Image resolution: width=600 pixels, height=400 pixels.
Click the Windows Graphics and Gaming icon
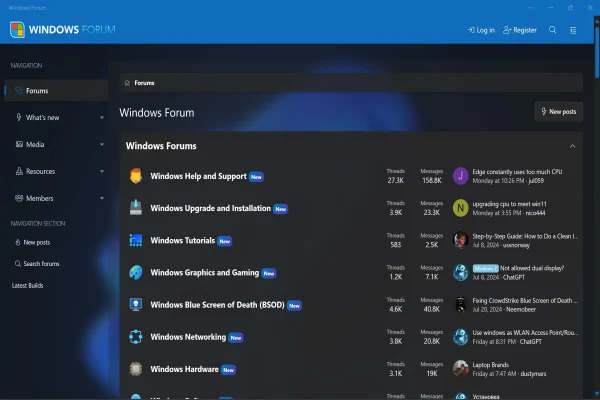[136, 272]
